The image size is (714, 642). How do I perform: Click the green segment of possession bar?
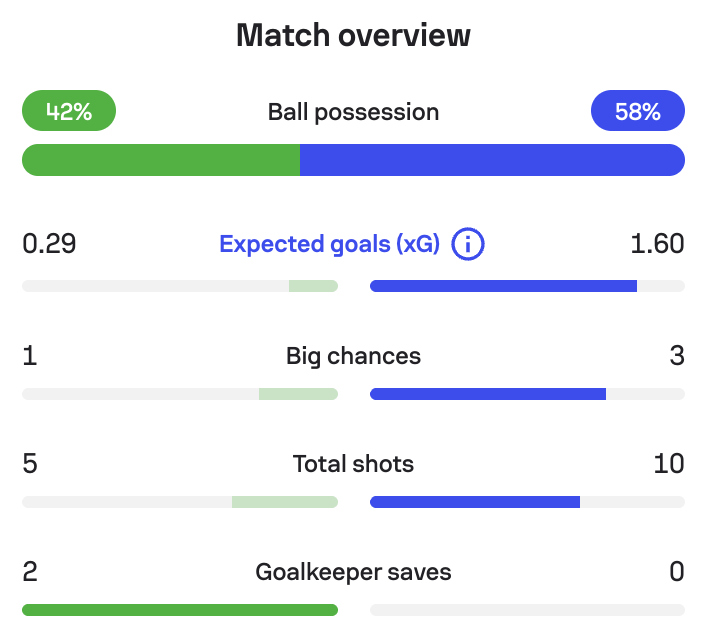point(161,160)
